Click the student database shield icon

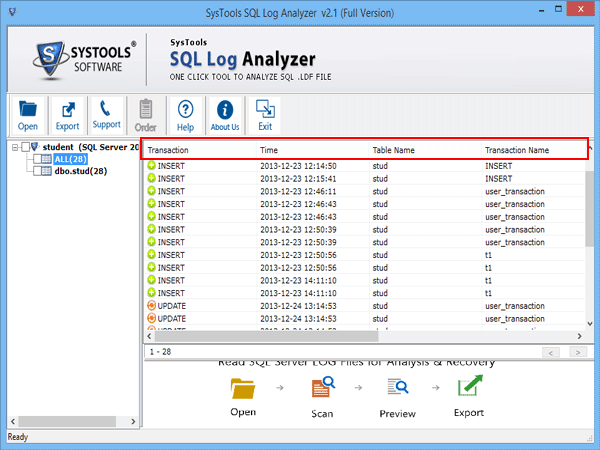(x=35, y=147)
